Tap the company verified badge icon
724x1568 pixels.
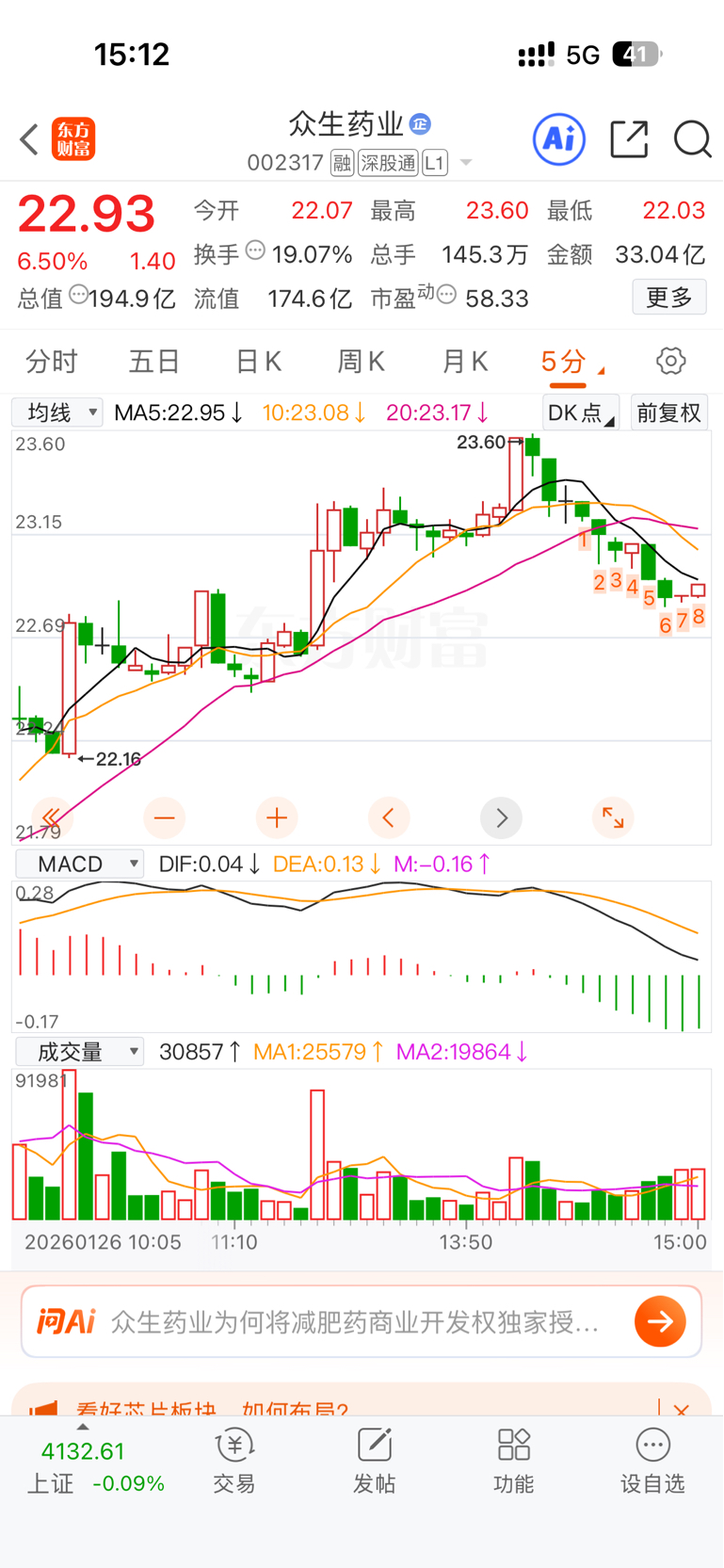point(420,123)
